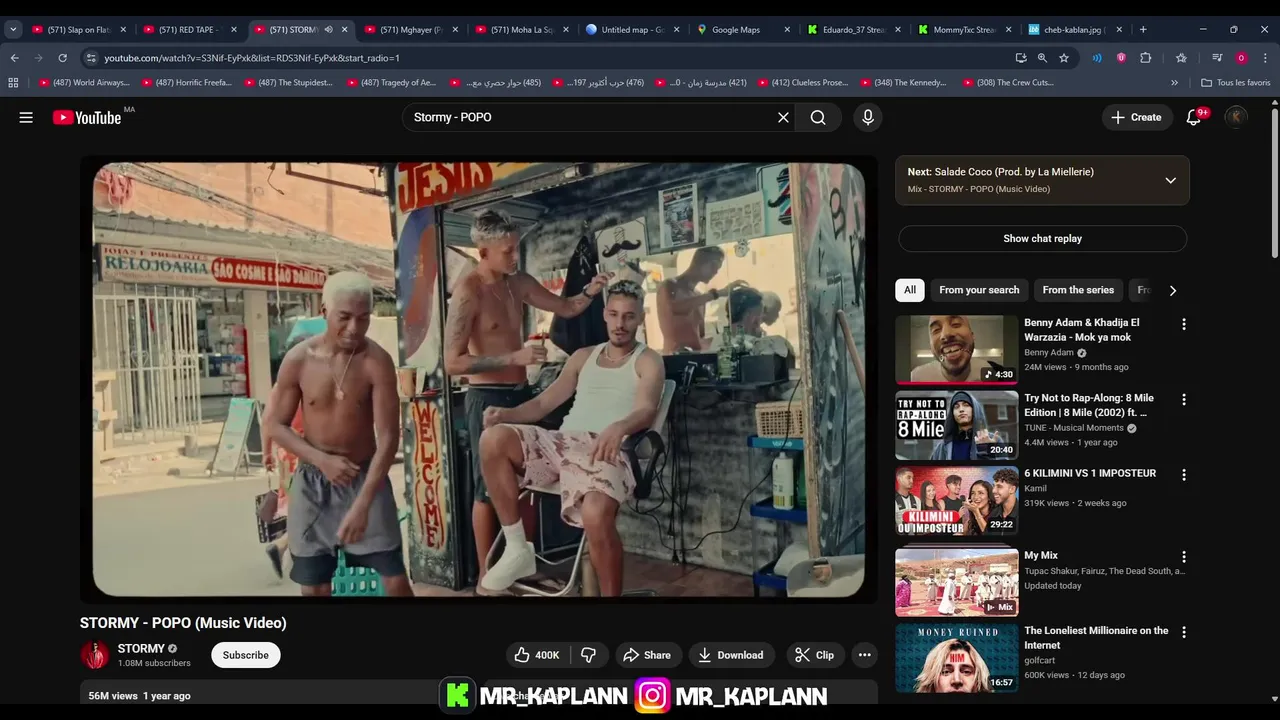The image size is (1280, 720).
Task: Open the account avatar menu
Action: pos(1236,117)
